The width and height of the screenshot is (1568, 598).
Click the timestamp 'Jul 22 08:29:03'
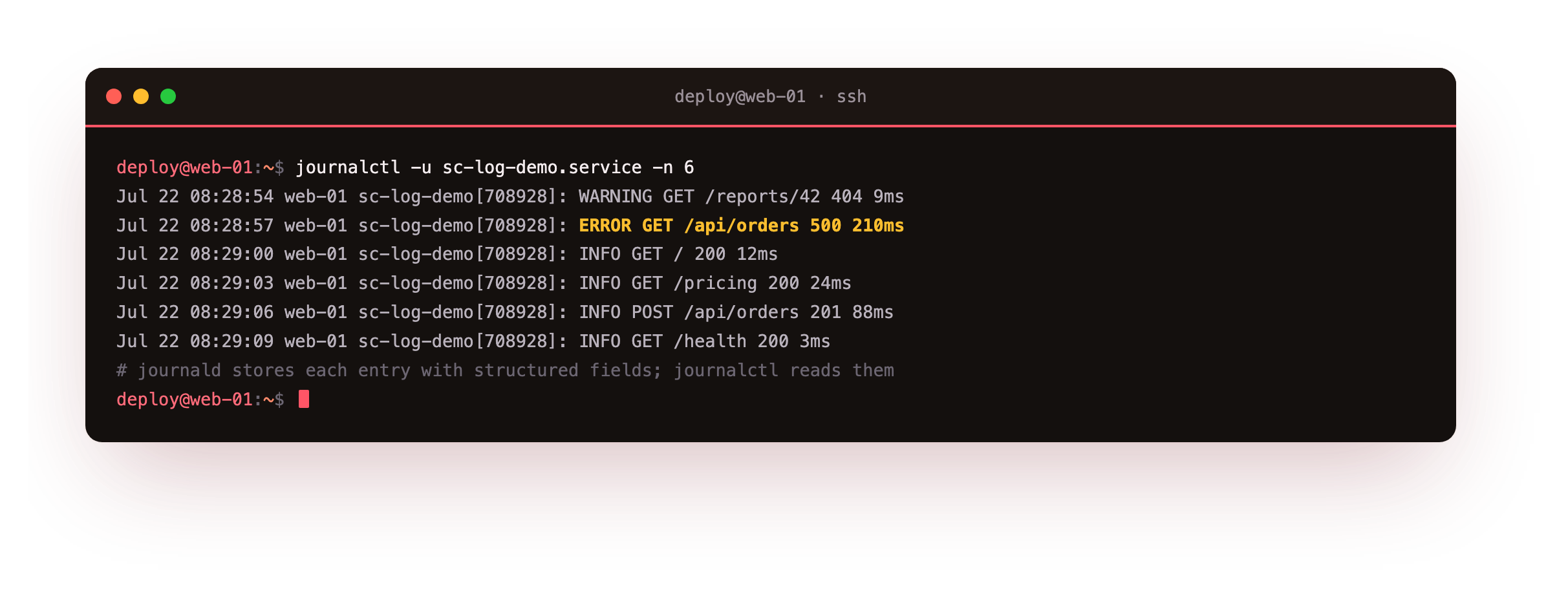click(x=195, y=283)
